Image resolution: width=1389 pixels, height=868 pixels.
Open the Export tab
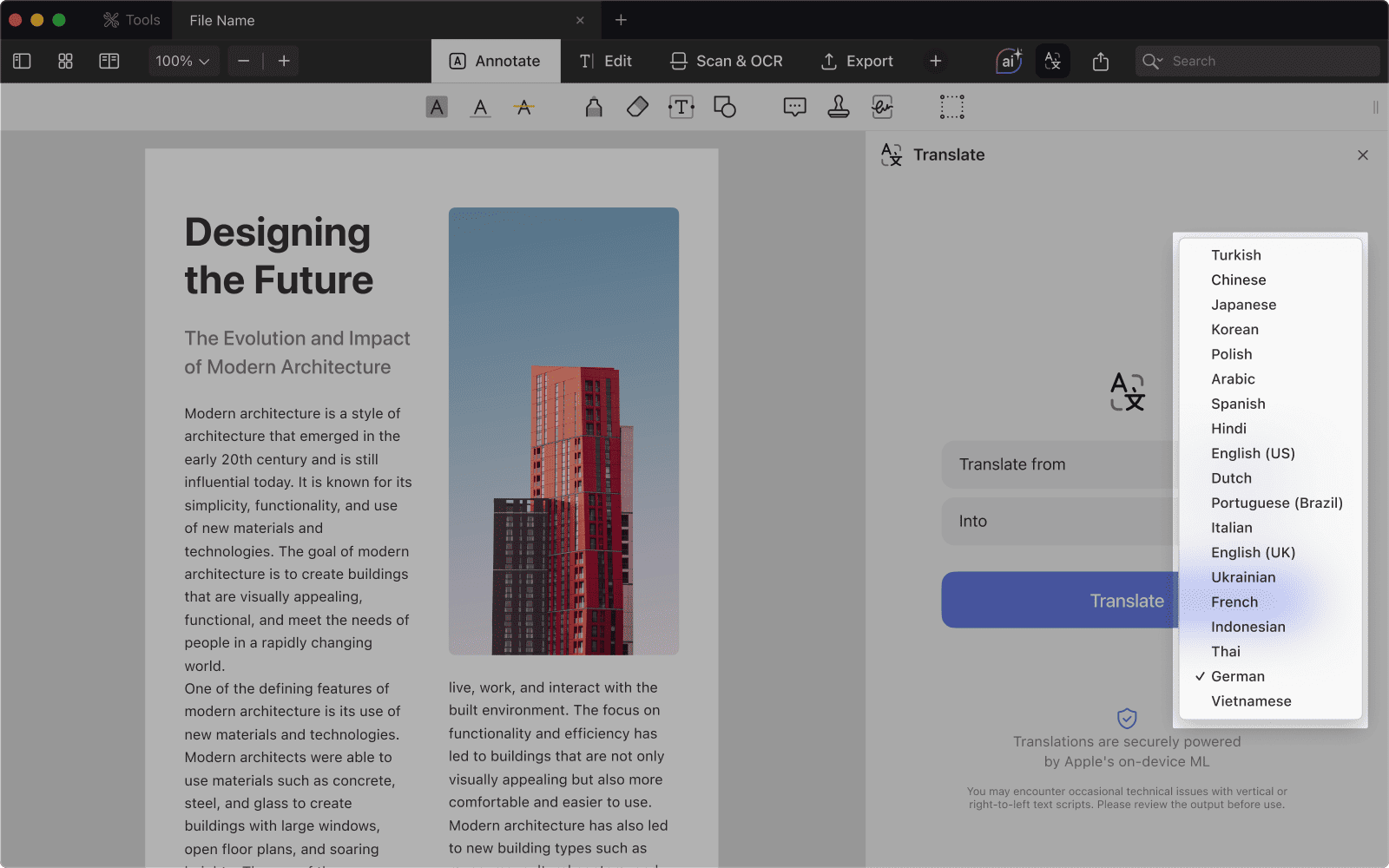click(x=857, y=61)
